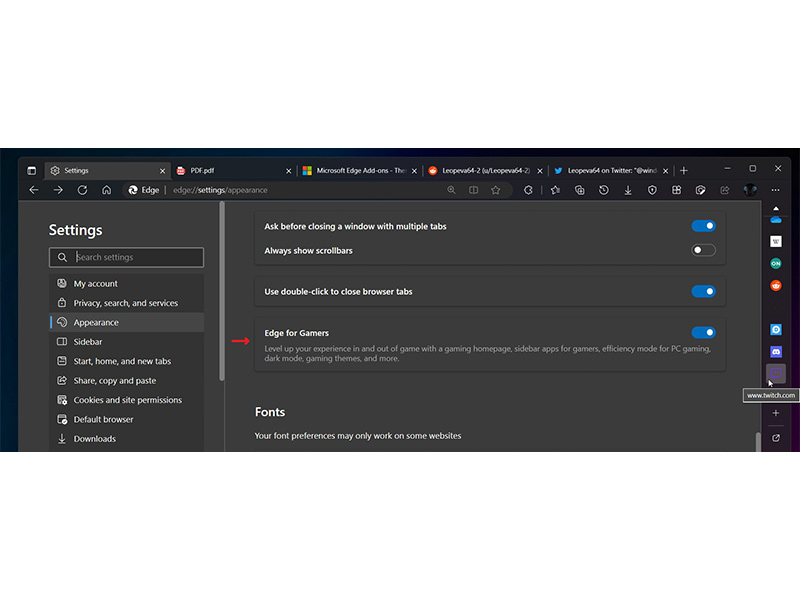Screen dimensions: 800x600
Task: Open immersive reader book icon
Action: coord(473,190)
